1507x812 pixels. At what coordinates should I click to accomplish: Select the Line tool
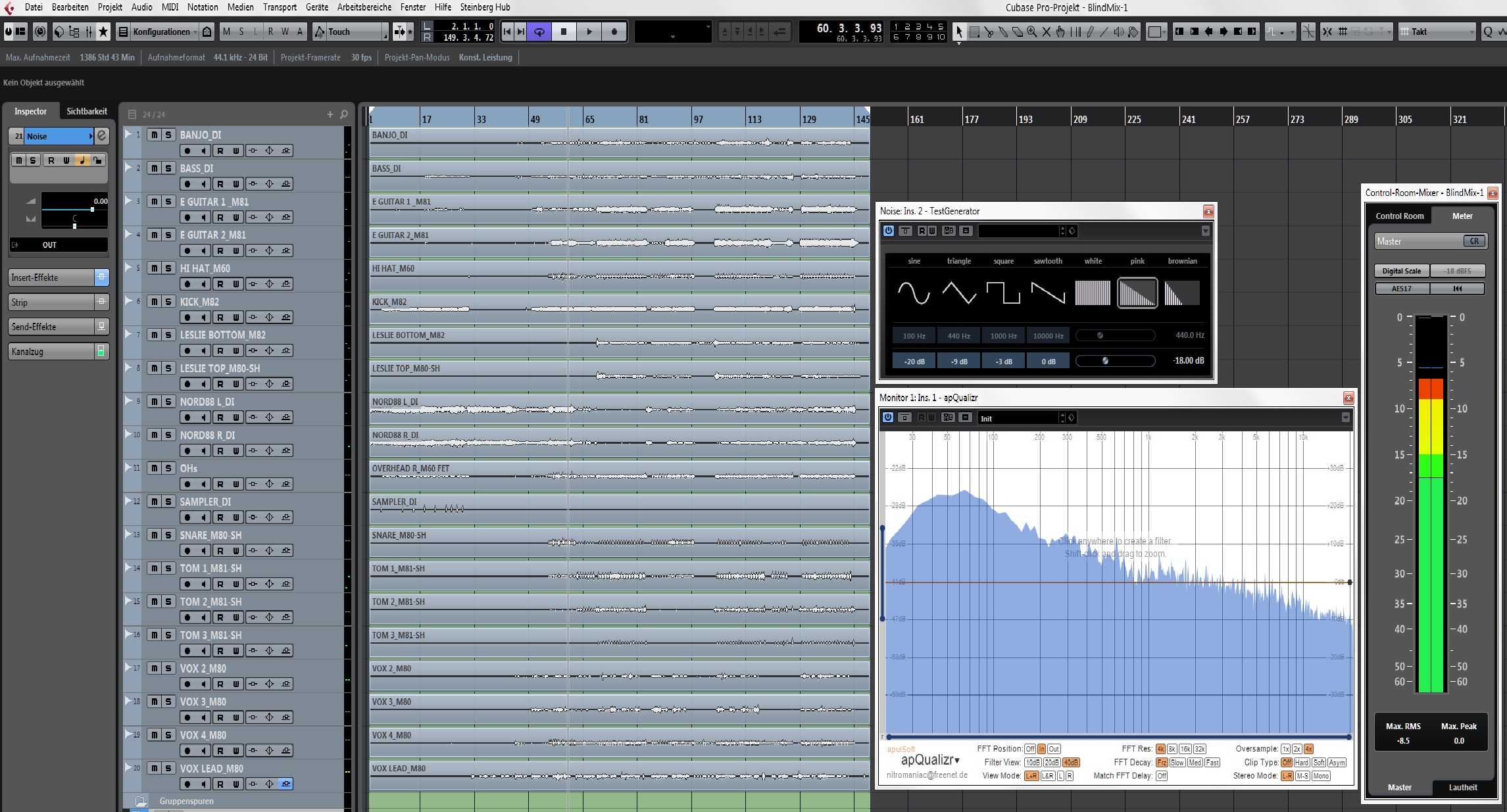tap(1104, 32)
